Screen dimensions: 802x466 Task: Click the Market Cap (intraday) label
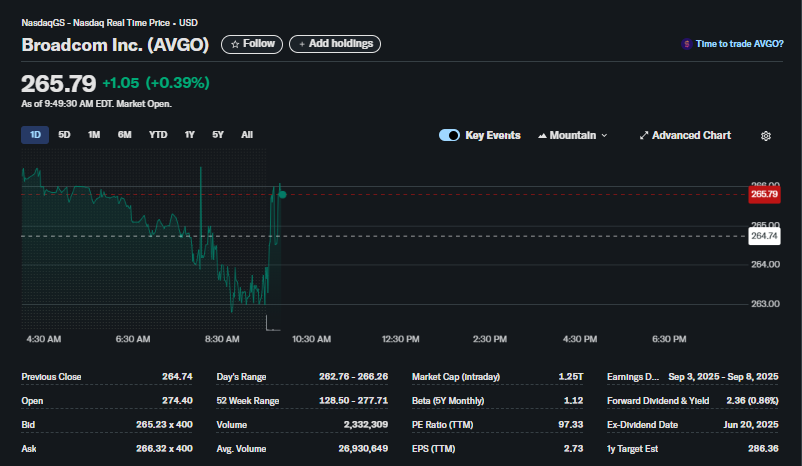[x=456, y=377]
